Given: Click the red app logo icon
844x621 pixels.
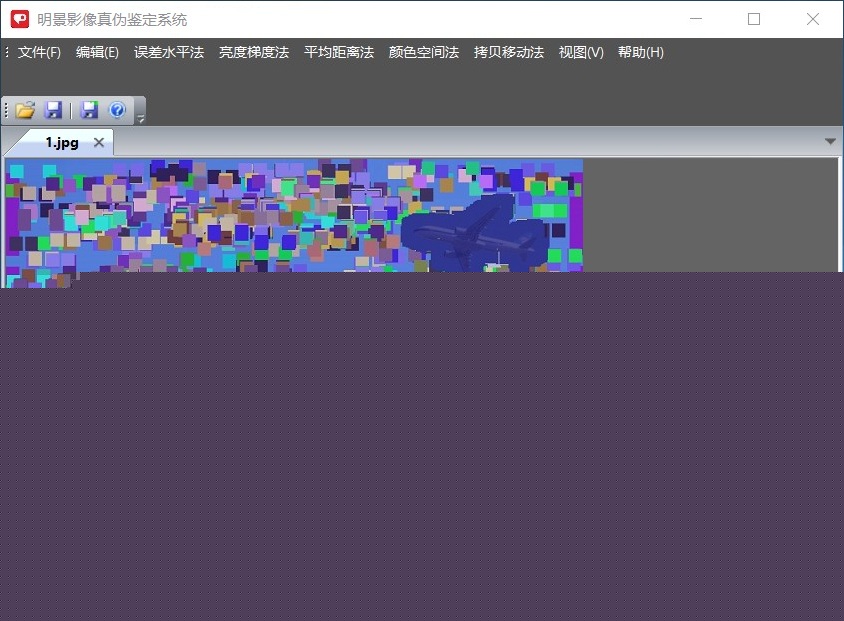Looking at the screenshot, I should tap(20, 19).
